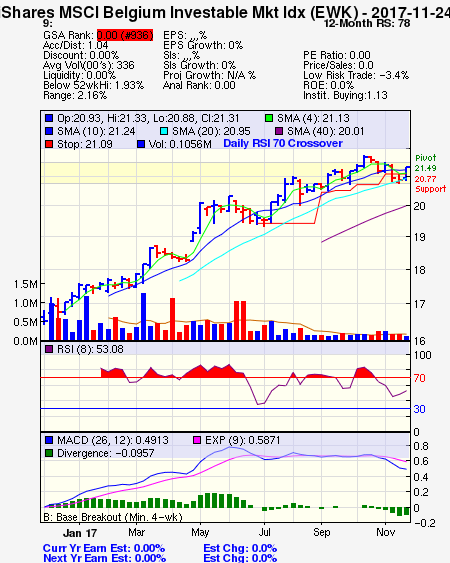Click the Nov date axis label

tap(386, 532)
